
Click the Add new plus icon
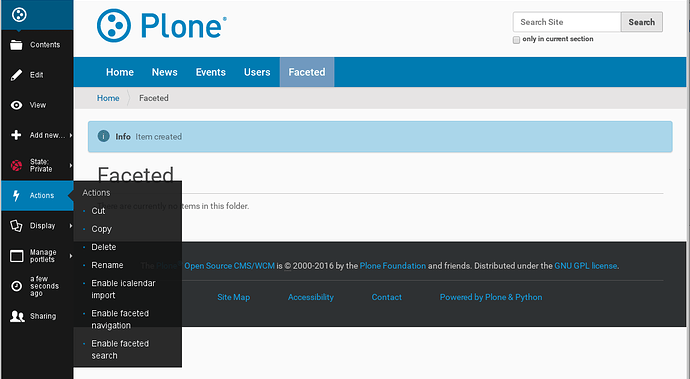coord(16,135)
